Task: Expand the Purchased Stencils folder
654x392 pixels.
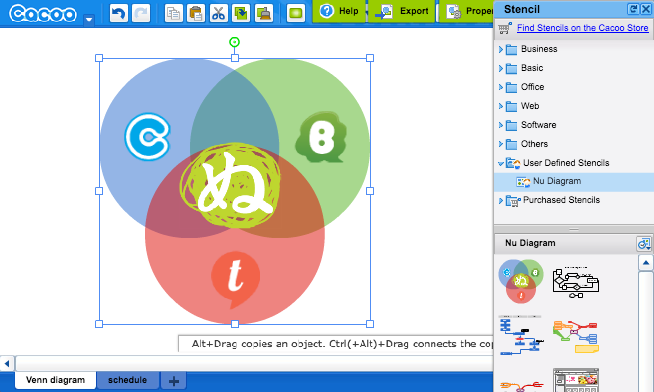Action: pyautogui.click(x=501, y=201)
